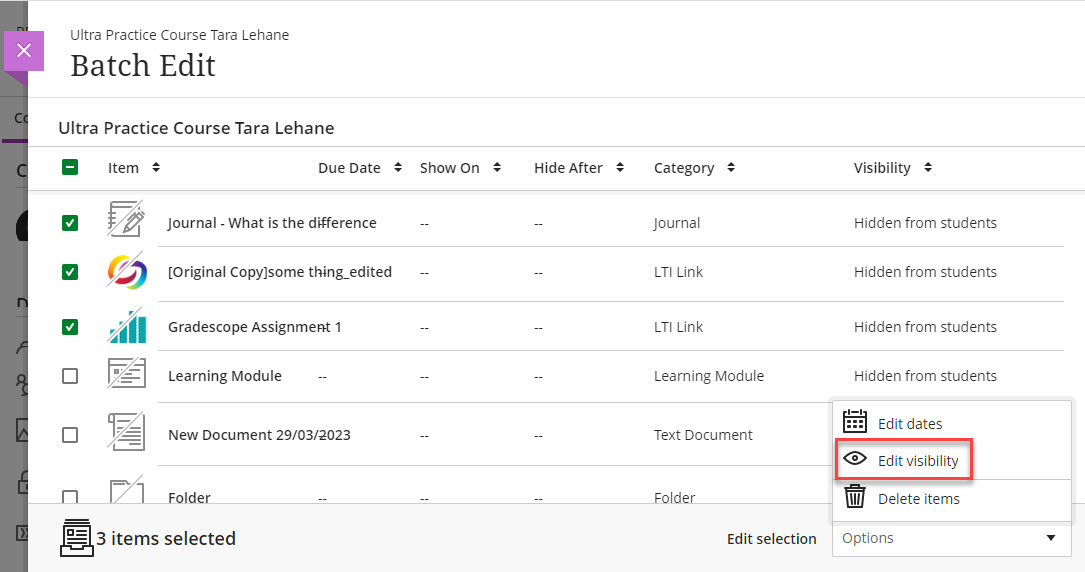Close the Batch Edit panel

coord(24,50)
